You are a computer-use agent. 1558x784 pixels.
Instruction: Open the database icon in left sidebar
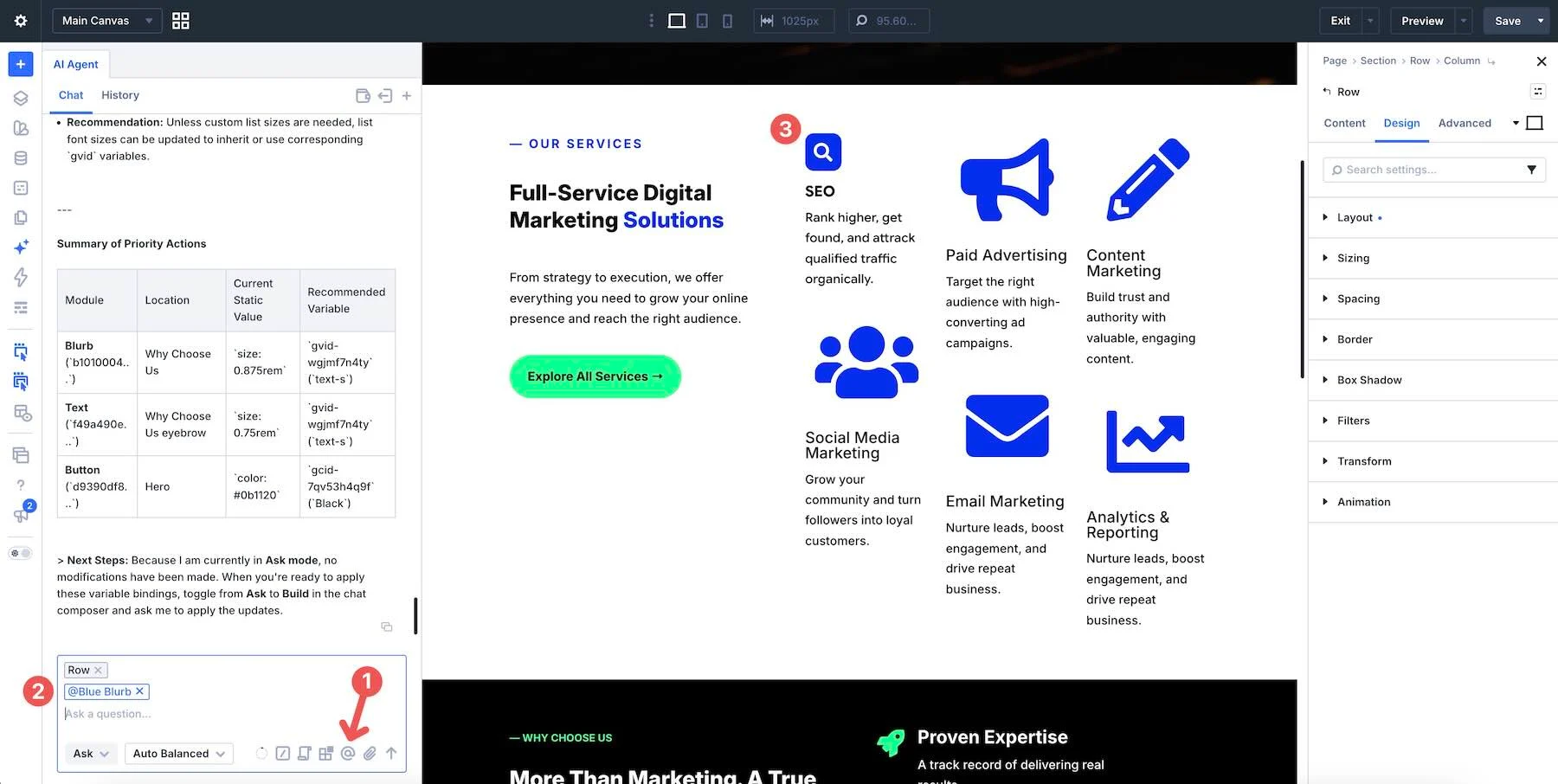21,158
